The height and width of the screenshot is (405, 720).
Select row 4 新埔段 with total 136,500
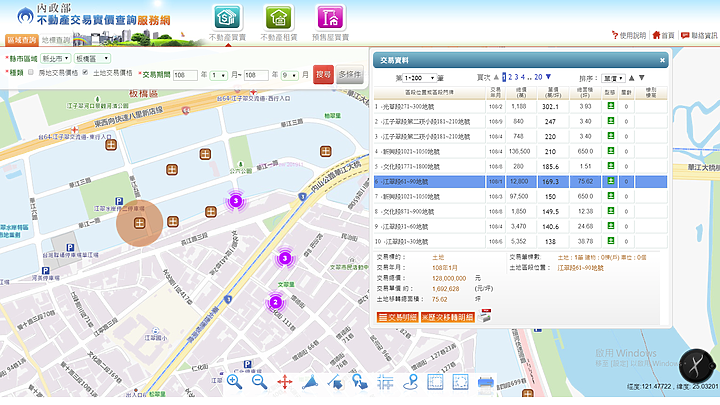coord(520,152)
